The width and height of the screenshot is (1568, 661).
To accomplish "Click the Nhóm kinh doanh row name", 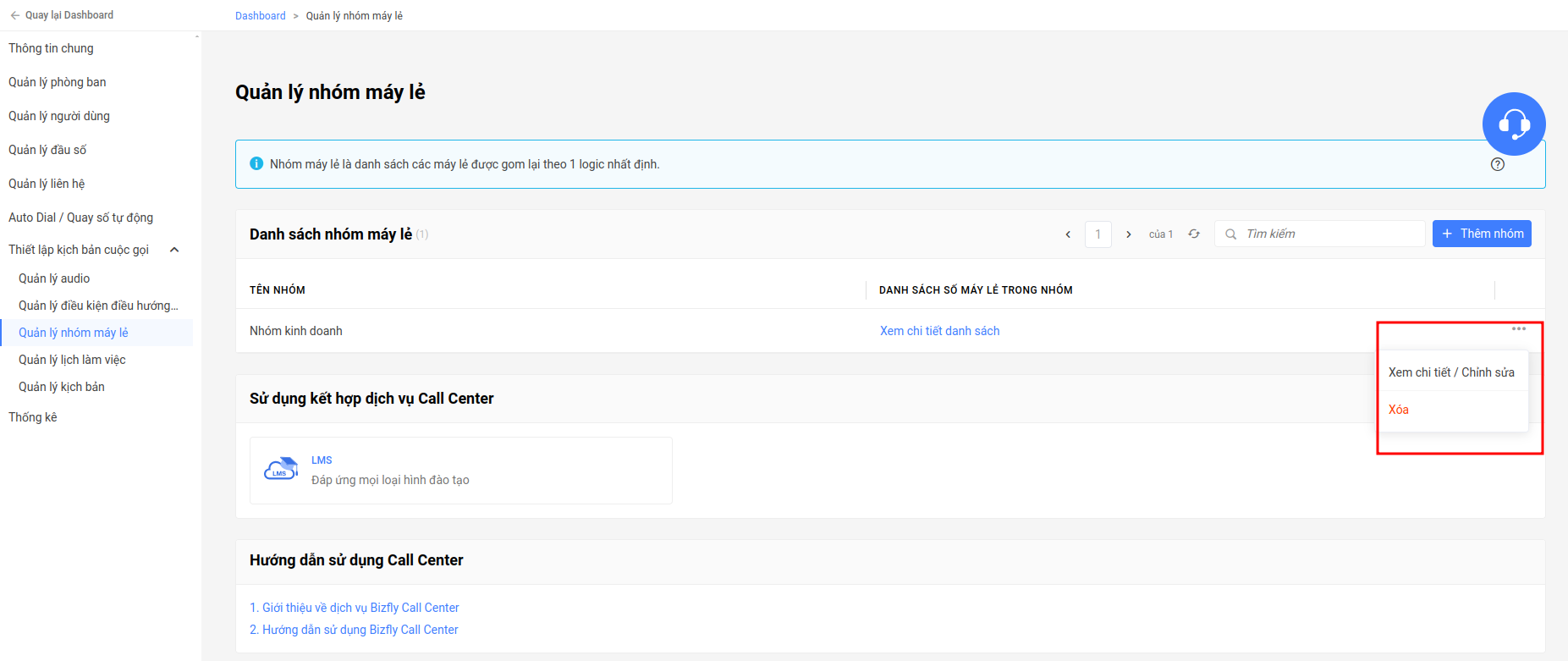I will [296, 331].
